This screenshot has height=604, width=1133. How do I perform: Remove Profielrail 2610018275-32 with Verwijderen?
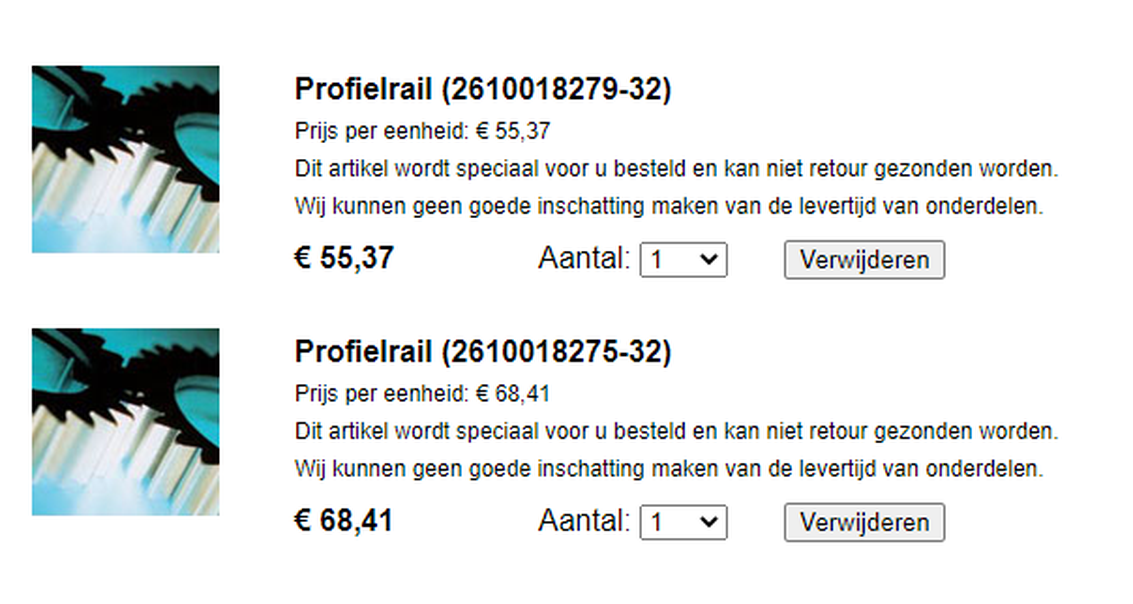(x=864, y=522)
